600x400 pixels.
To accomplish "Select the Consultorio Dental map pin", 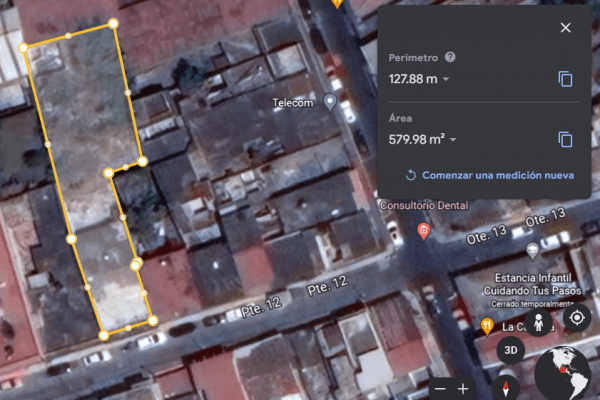I will (x=423, y=232).
